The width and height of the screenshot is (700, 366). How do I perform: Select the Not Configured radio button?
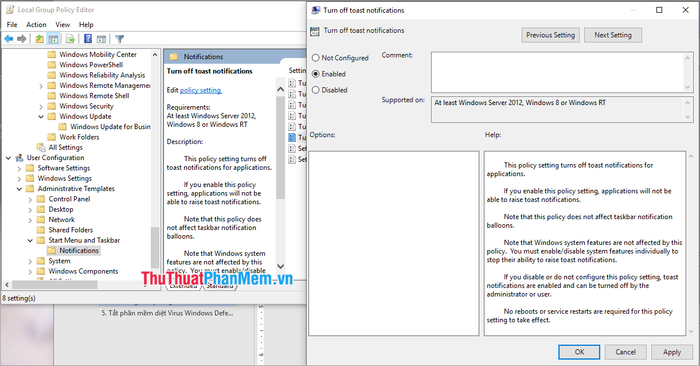[316, 58]
